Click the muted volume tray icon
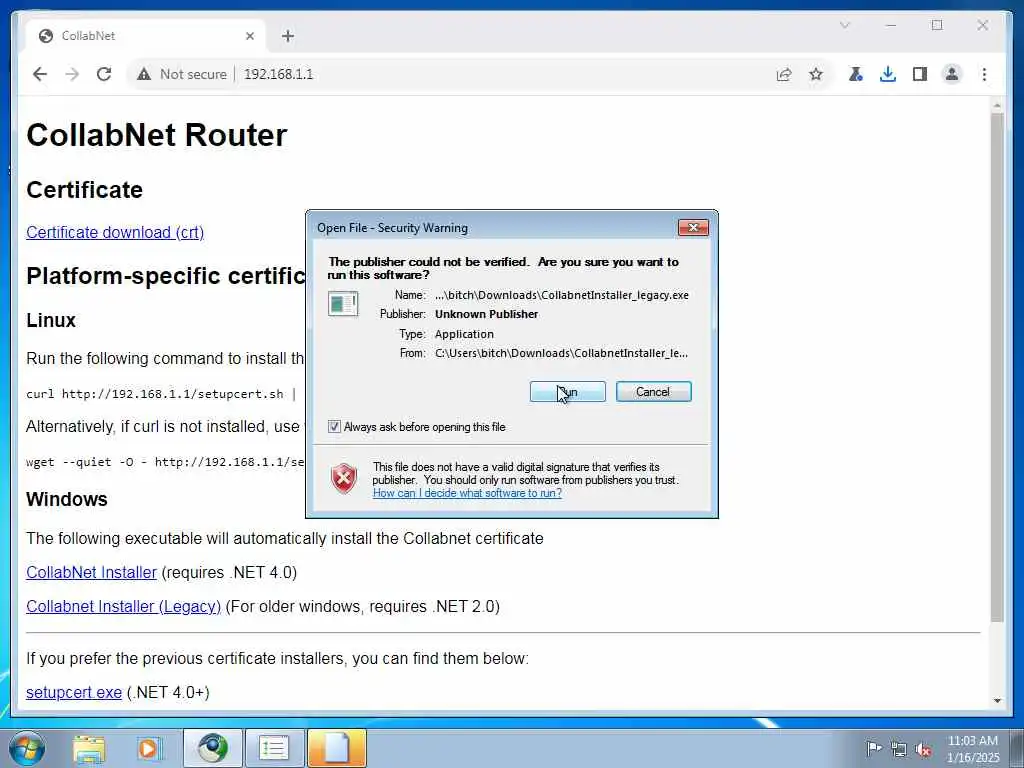 click(x=923, y=749)
